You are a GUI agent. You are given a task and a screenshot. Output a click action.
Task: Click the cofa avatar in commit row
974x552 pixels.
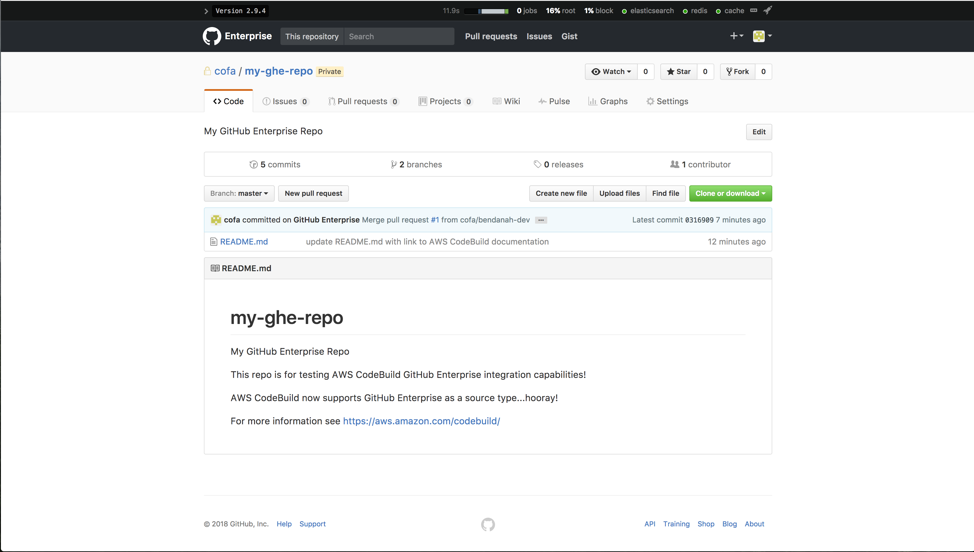click(x=215, y=220)
